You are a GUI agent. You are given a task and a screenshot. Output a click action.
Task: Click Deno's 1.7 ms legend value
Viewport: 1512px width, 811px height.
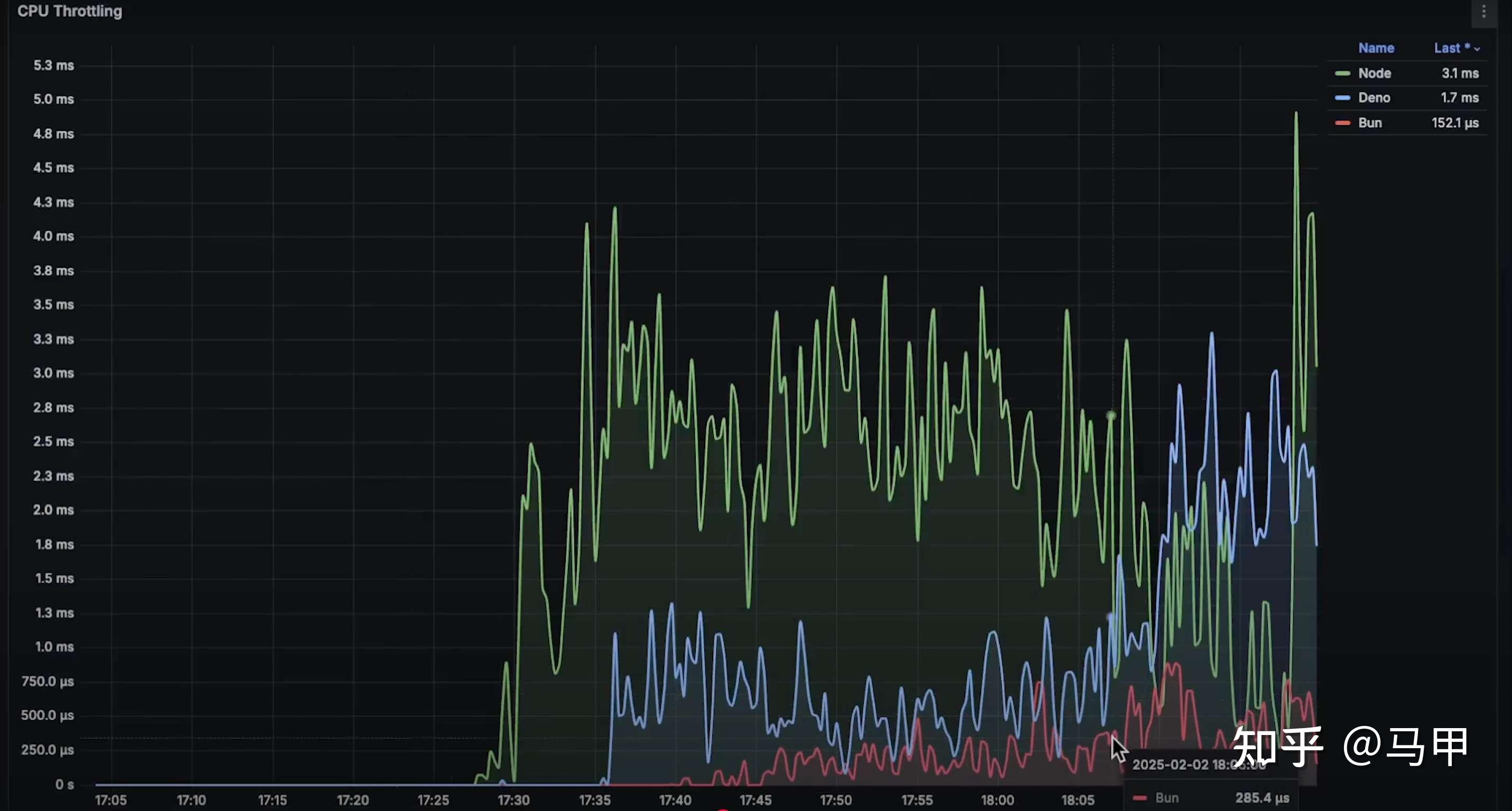[x=1459, y=98]
